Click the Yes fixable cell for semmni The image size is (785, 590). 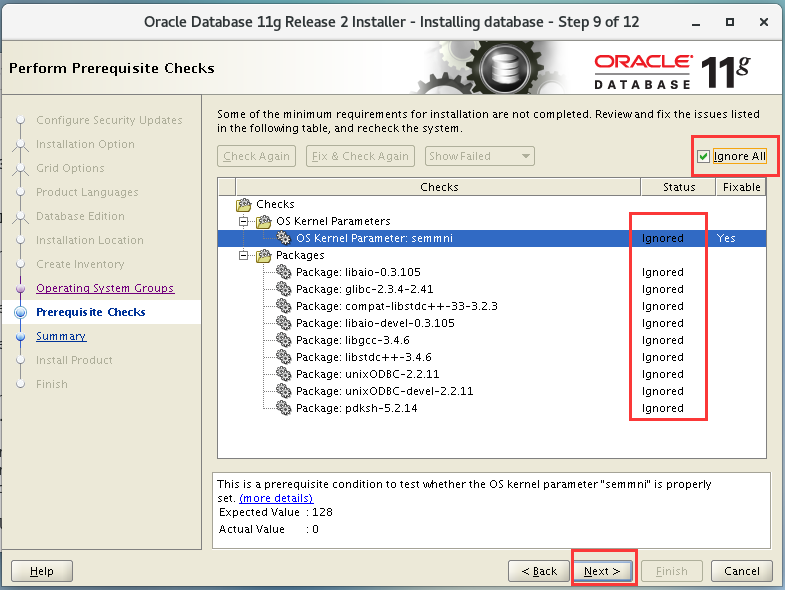pos(726,238)
